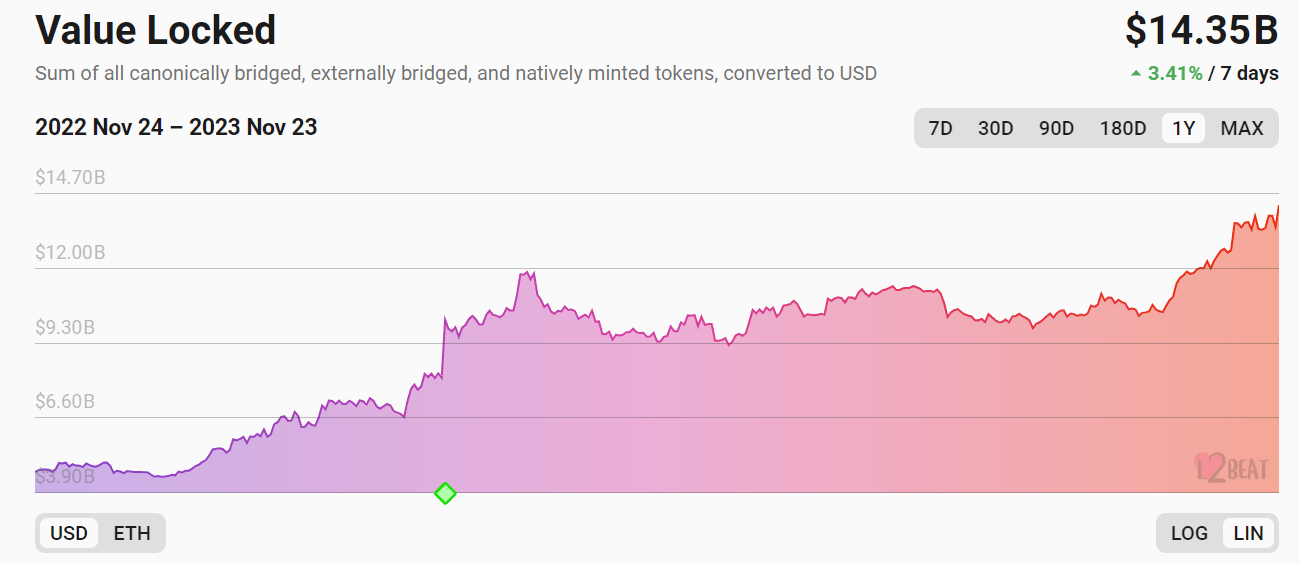This screenshot has width=1299, height=564.
Task: Click the $9.30B axis label
Action: [65, 328]
